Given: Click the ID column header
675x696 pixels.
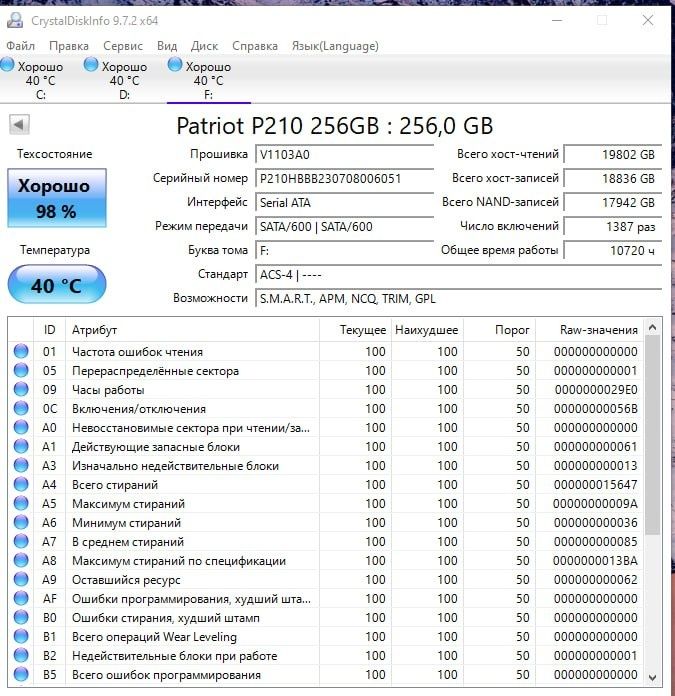Looking at the screenshot, I should [49, 330].
